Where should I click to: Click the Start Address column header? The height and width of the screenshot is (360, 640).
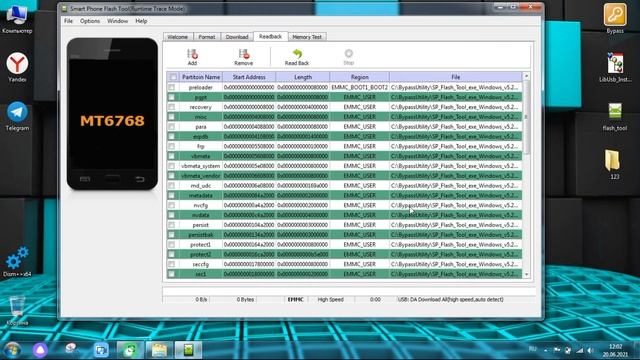[x=249, y=77]
